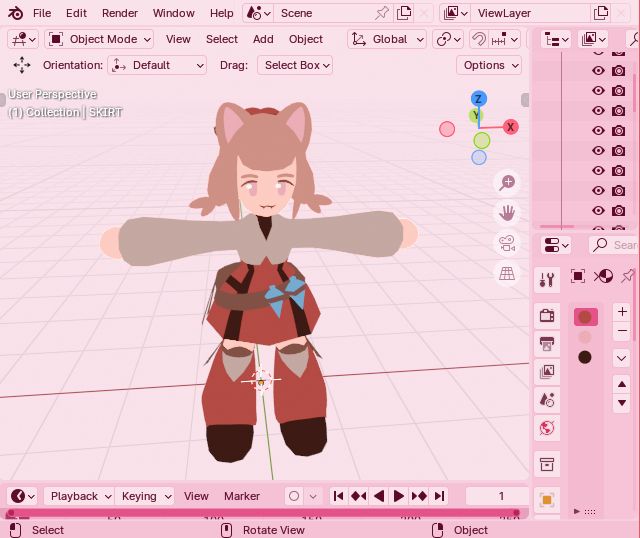This screenshot has width=640, height=538.
Task: Toggle camera view with the camera gizmo icon
Action: point(507,243)
